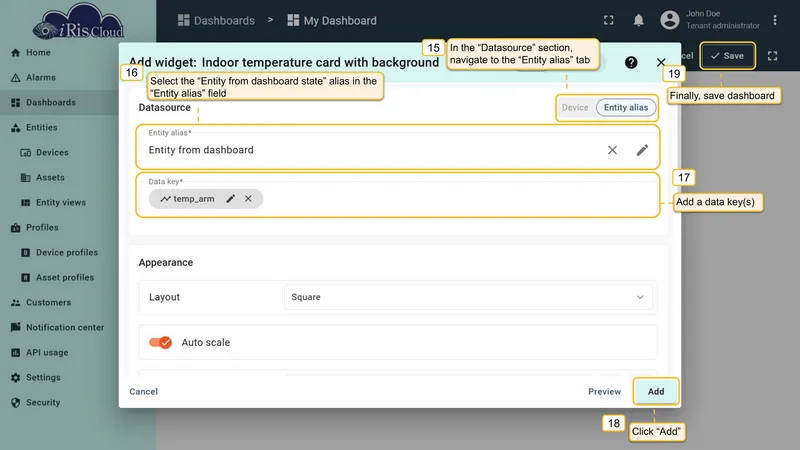This screenshot has width=800, height=450.
Task: Open user account avatar icon
Action: tap(669, 20)
